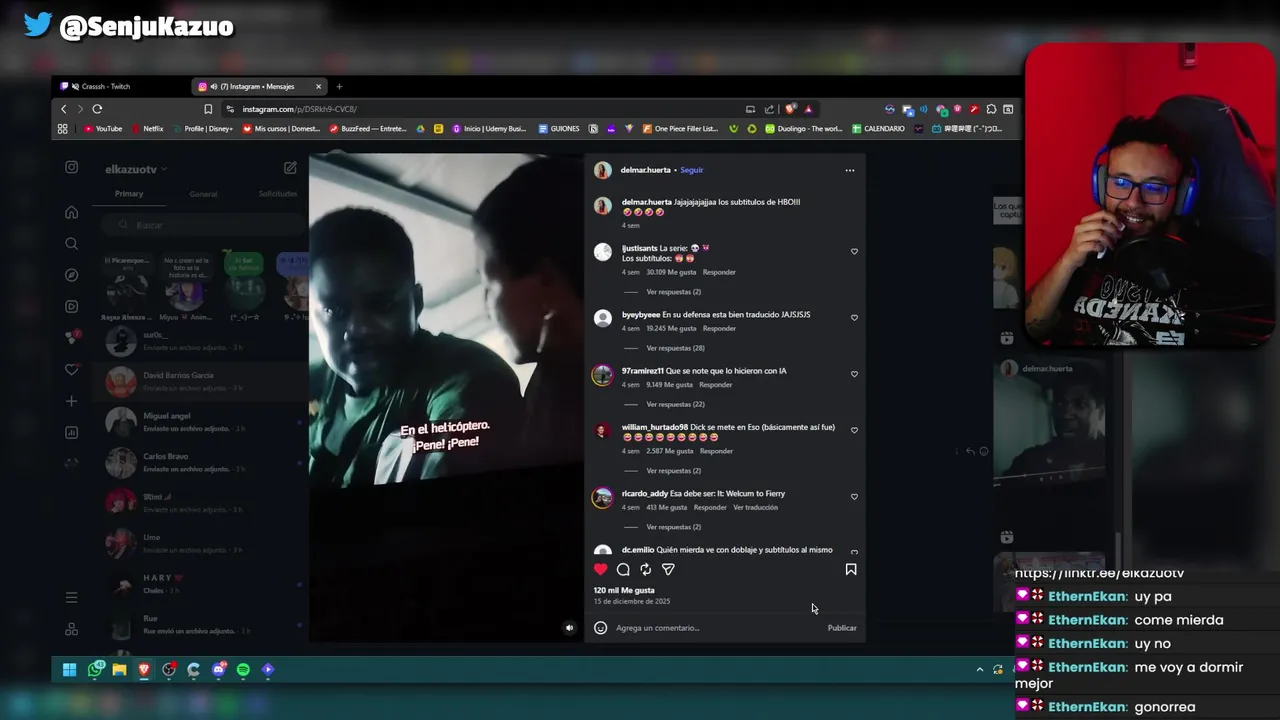Like the comment by byeybyeee
Image resolution: width=1280 pixels, height=720 pixels.
[x=854, y=318]
